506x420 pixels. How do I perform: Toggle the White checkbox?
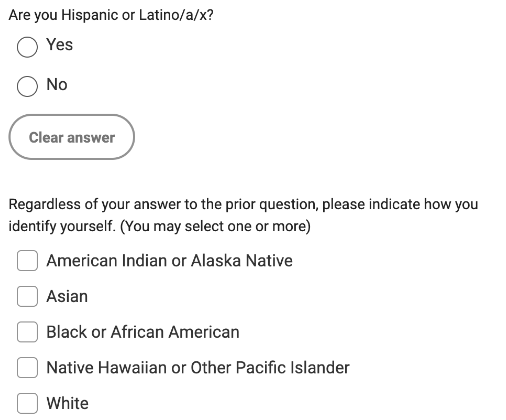coord(27,403)
